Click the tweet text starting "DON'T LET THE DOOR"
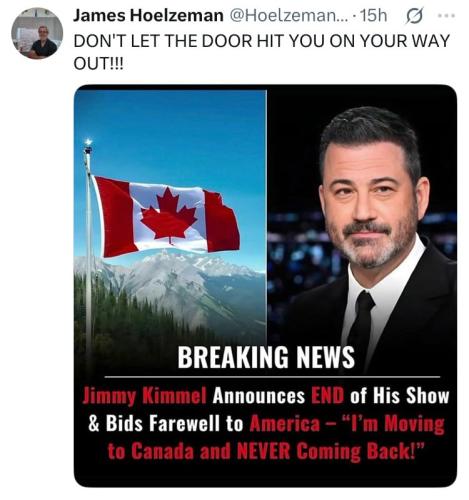 tap(262, 52)
